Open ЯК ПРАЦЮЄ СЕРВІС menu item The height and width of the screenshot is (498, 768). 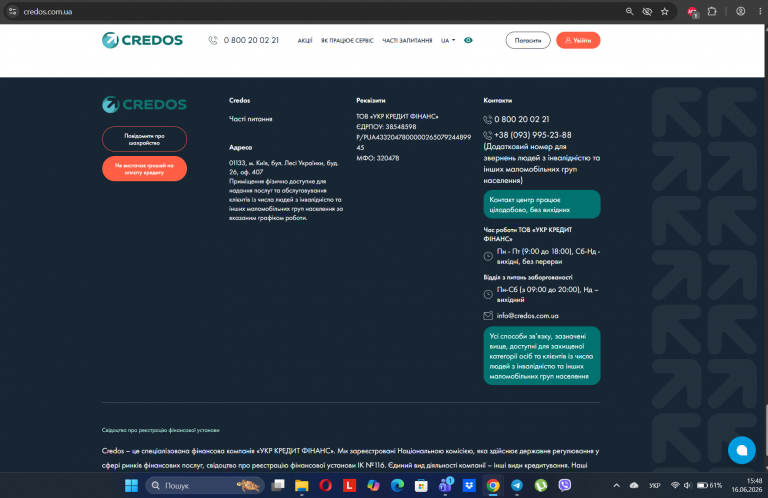(347, 41)
